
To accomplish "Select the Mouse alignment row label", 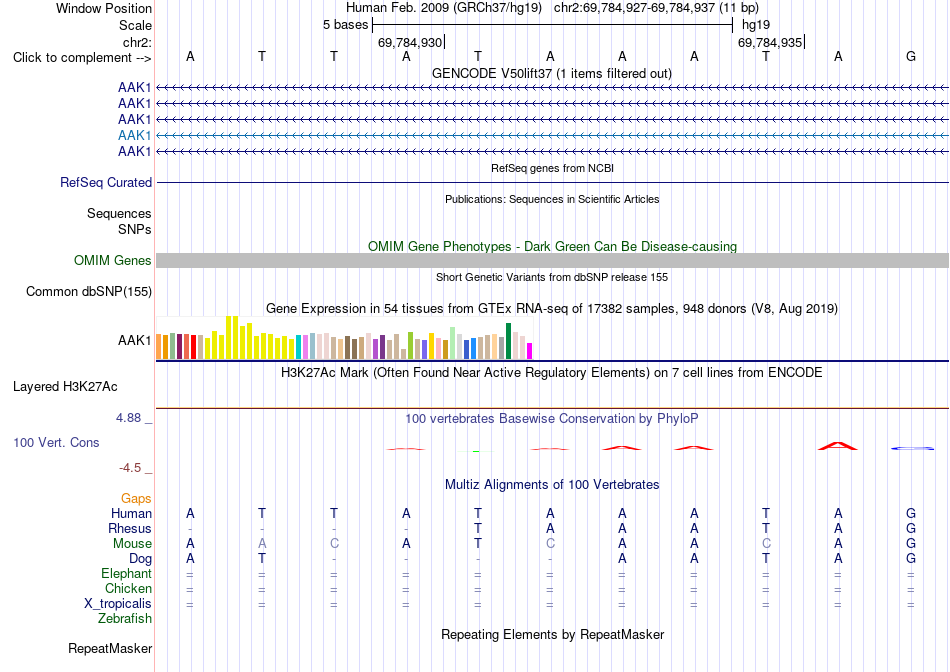I will coord(132,544).
